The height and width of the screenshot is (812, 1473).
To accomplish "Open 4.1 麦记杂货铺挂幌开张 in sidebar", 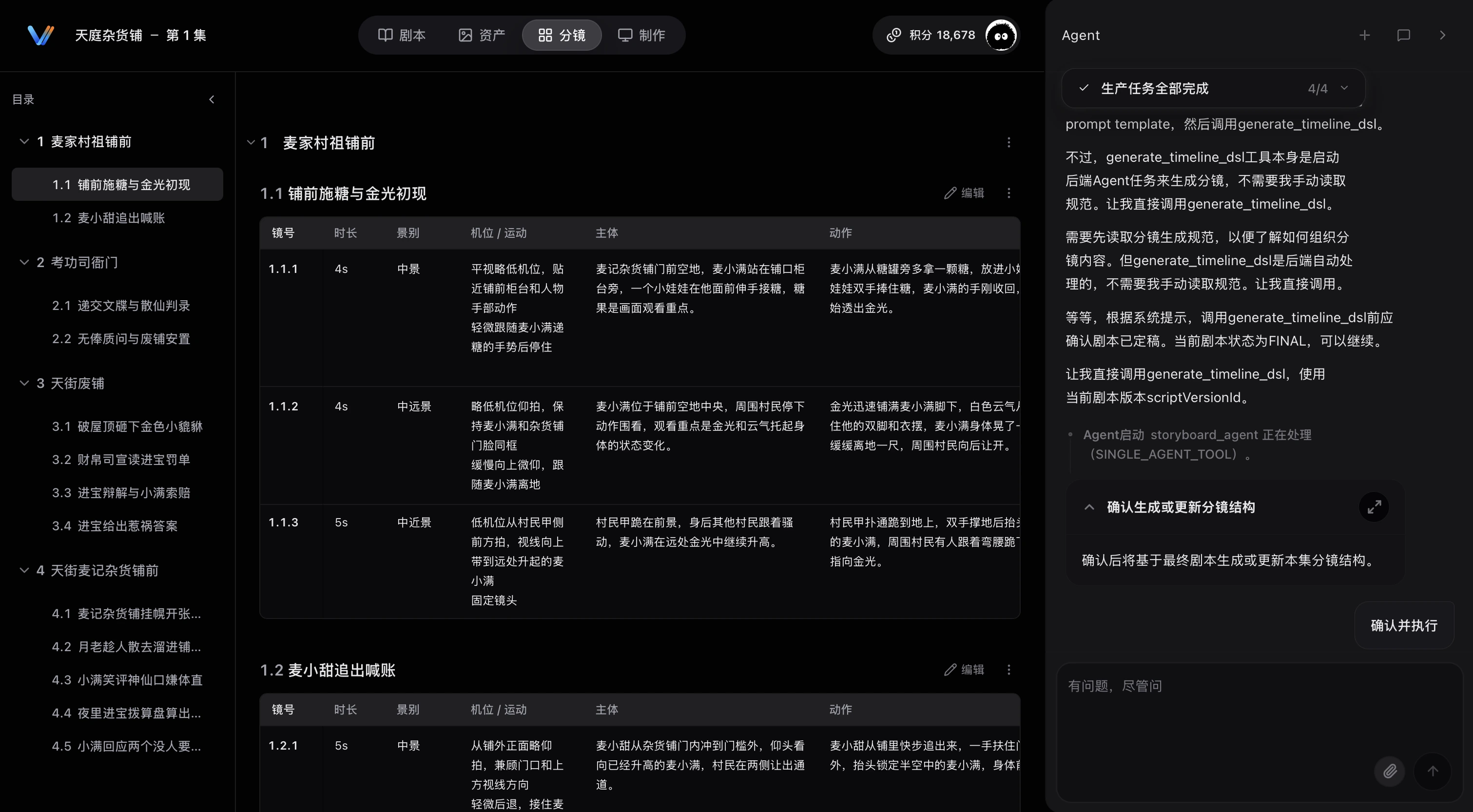I will click(x=117, y=613).
